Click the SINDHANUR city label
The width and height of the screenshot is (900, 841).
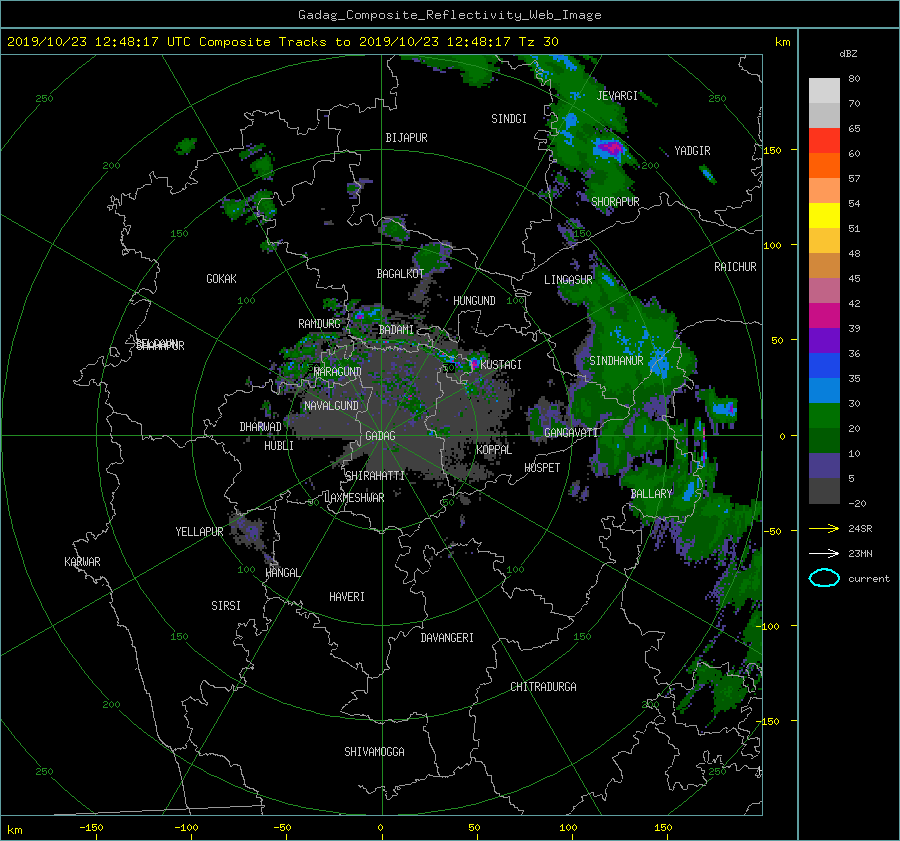click(x=616, y=361)
